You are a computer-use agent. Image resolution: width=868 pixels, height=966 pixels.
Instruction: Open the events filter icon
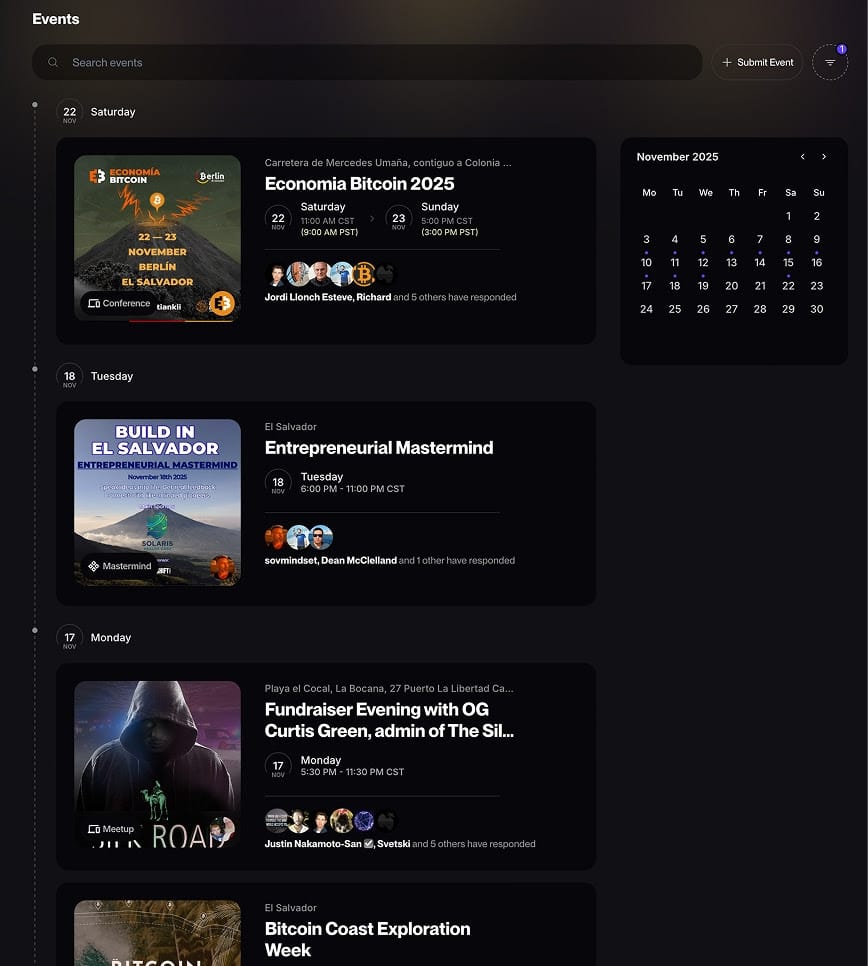coord(829,62)
